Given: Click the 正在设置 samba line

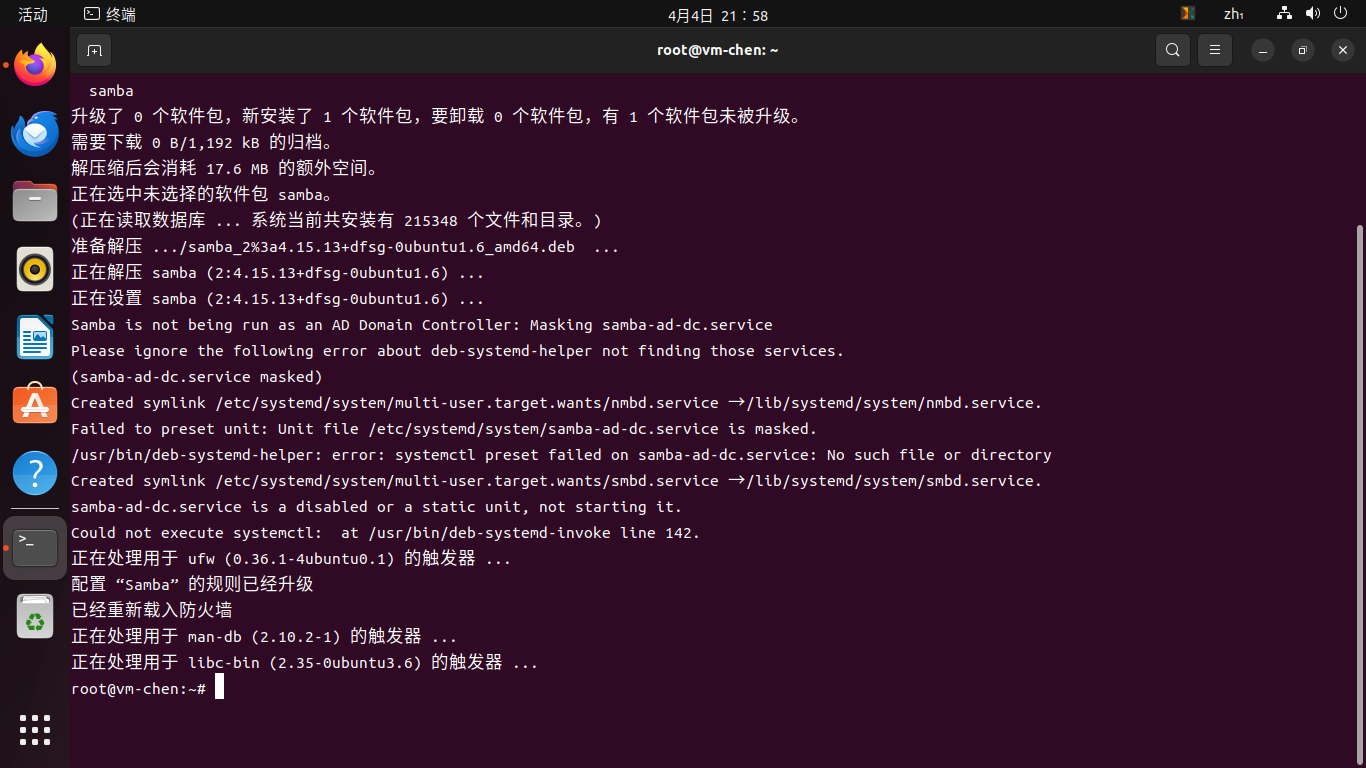Looking at the screenshot, I should pos(278,298).
